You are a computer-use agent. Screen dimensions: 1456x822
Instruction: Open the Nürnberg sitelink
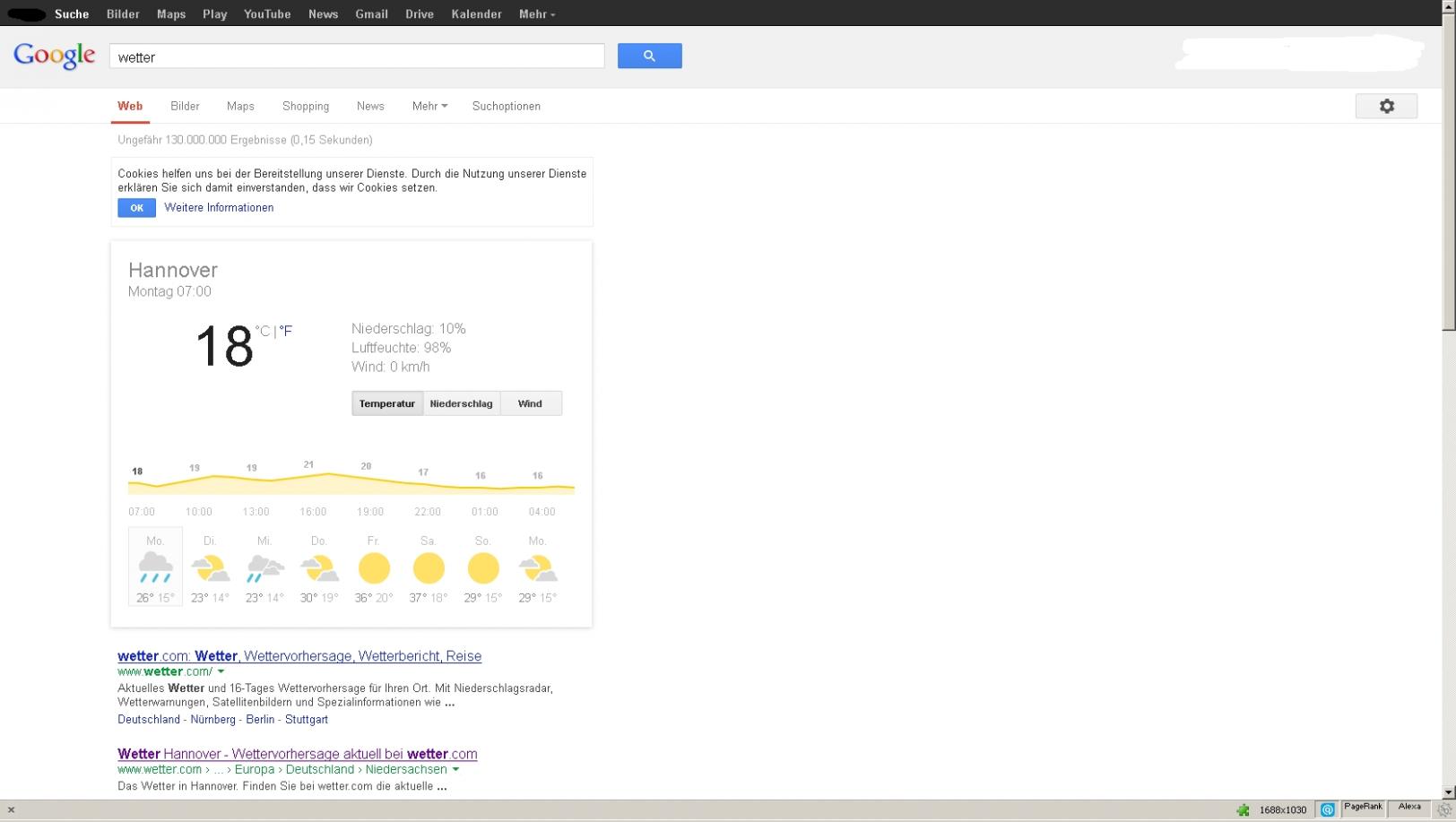[x=212, y=720]
